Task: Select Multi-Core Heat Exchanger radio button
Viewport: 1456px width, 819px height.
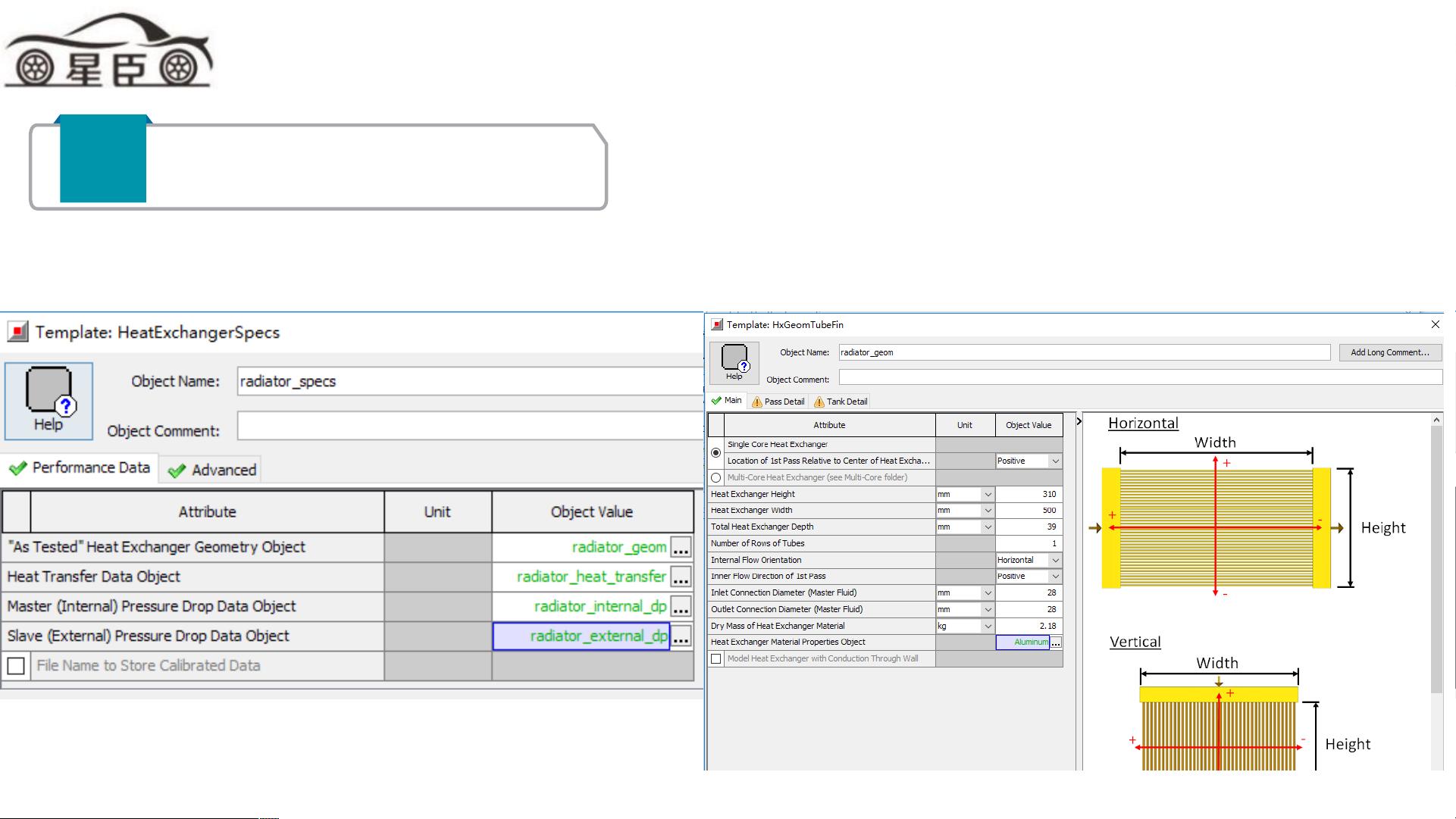Action: click(715, 478)
